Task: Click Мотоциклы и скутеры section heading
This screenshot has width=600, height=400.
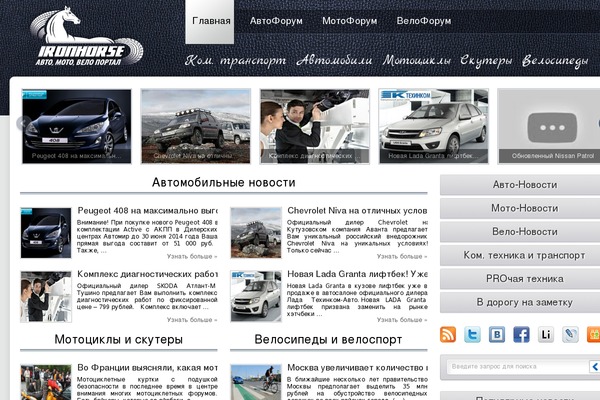Action: coord(119,340)
